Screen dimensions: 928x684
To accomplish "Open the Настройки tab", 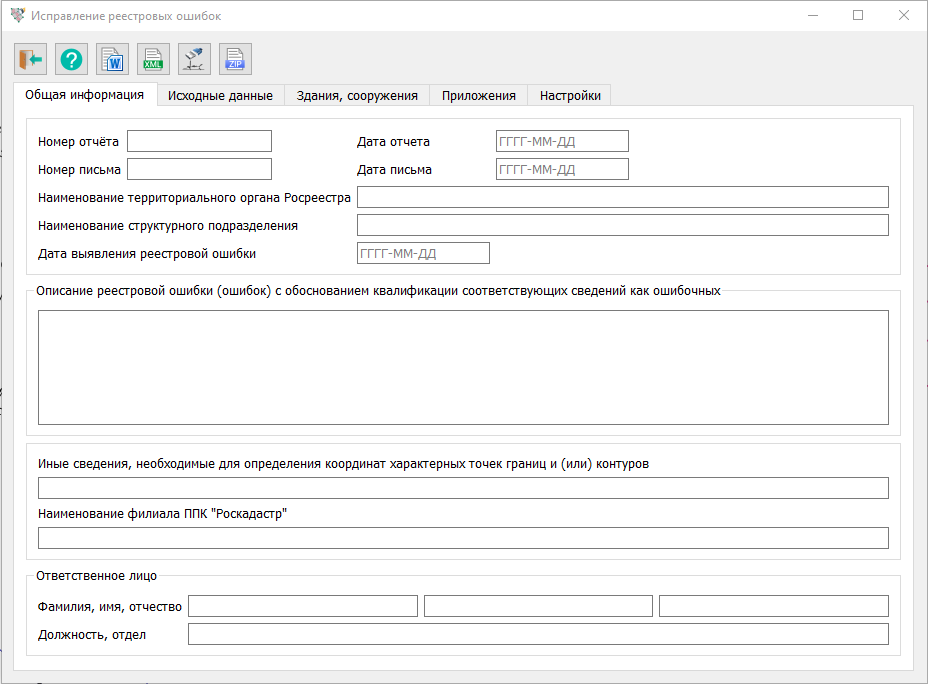I will click(x=570, y=96).
